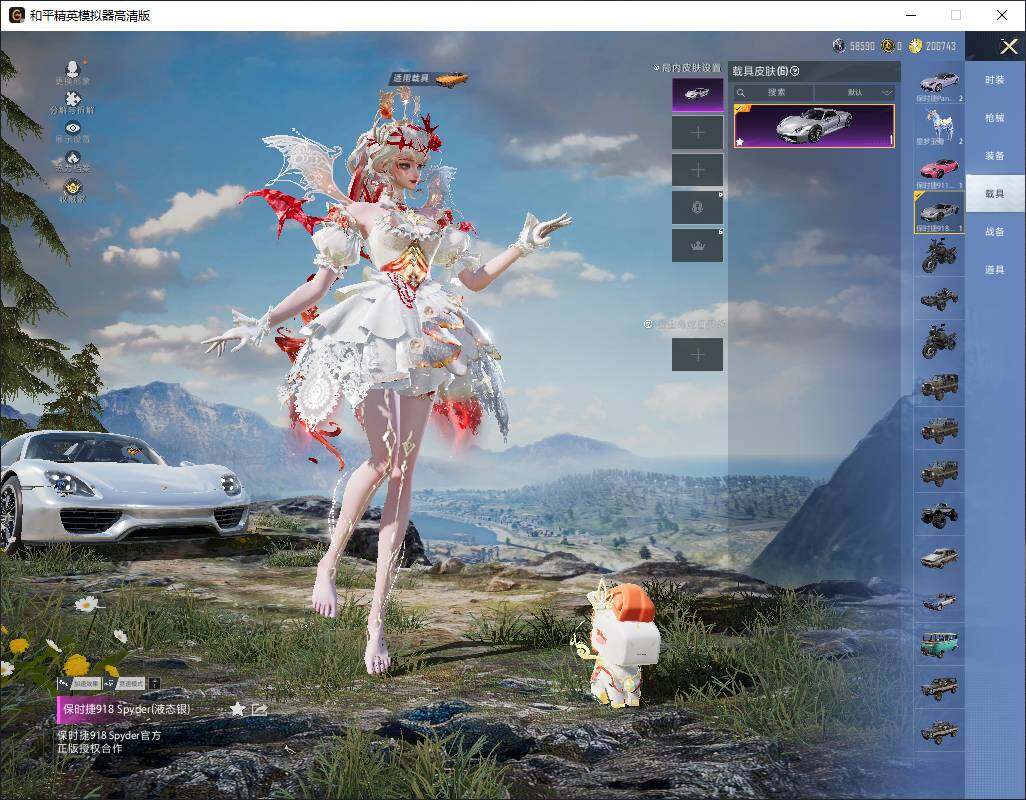Image resolution: width=1026 pixels, height=800 pixels.
Task: Switch to the 战备 tab
Action: pos(995,232)
